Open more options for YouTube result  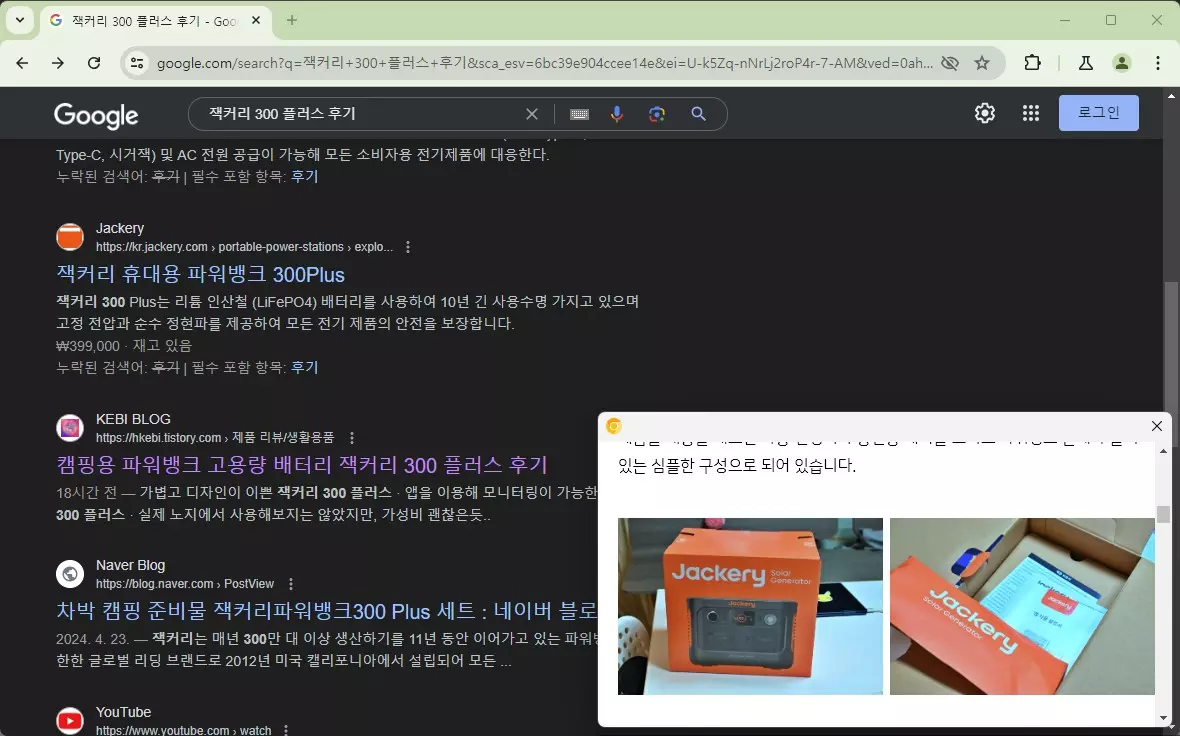point(285,730)
